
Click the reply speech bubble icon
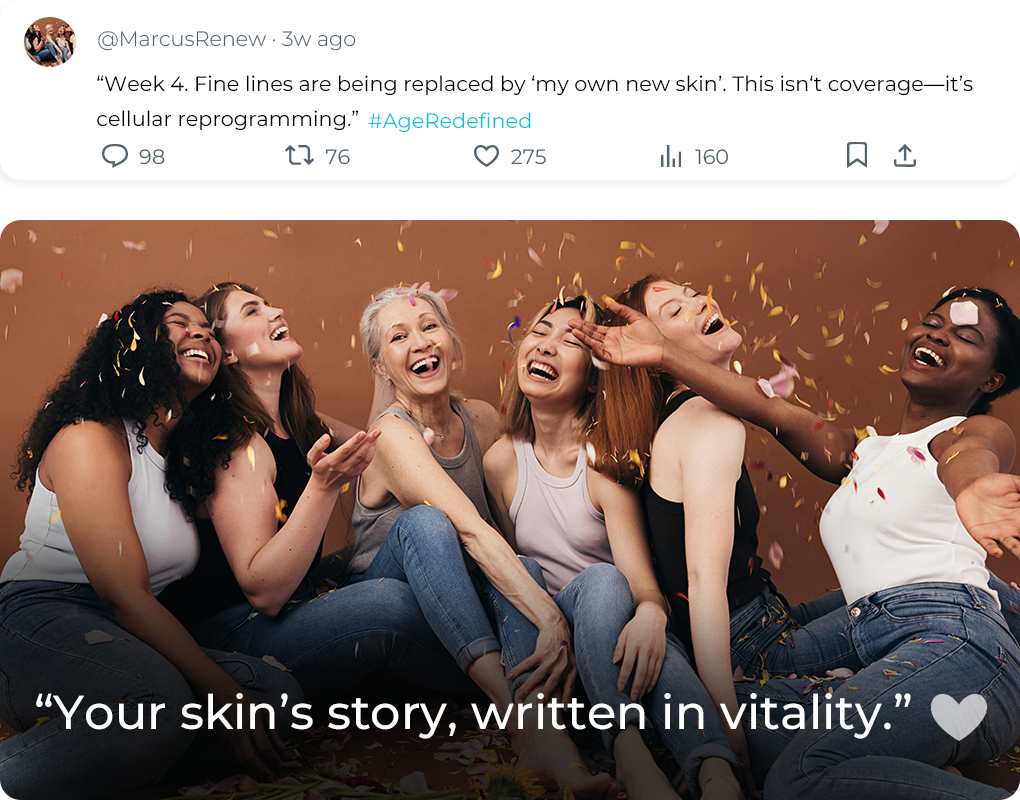[115, 156]
